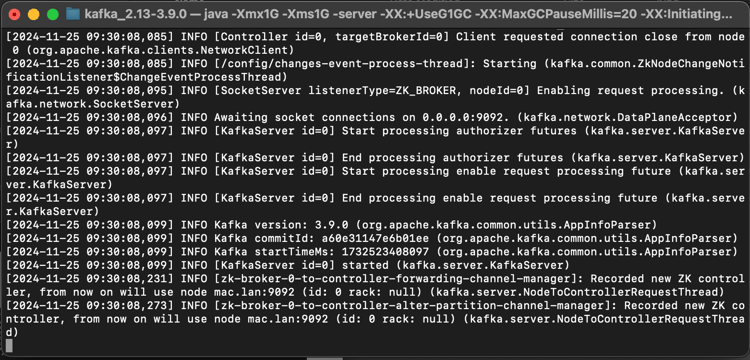The image size is (750, 360).
Task: Click the blinking terminal cursor block
Action: click(x=9, y=345)
